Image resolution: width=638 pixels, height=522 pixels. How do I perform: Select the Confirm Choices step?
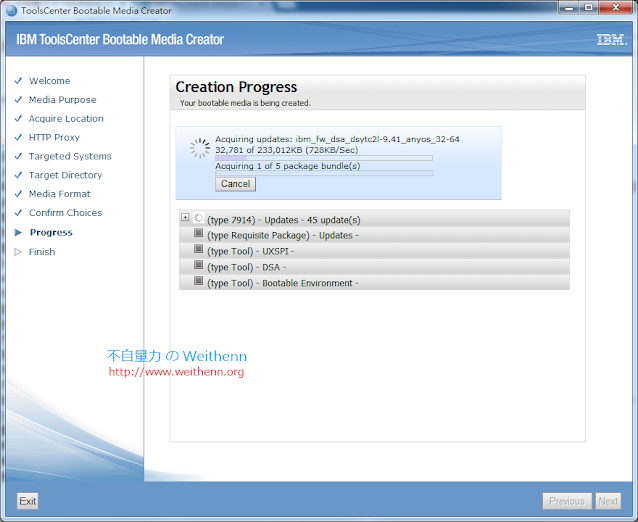66,213
